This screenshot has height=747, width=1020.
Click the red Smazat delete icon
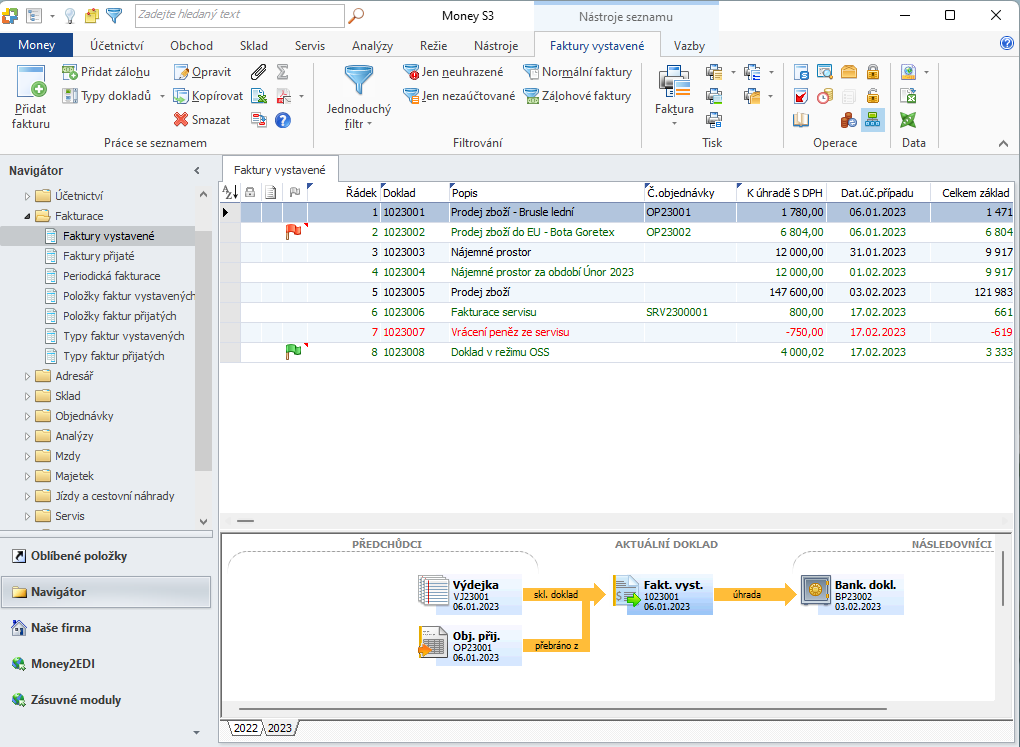[x=181, y=120]
